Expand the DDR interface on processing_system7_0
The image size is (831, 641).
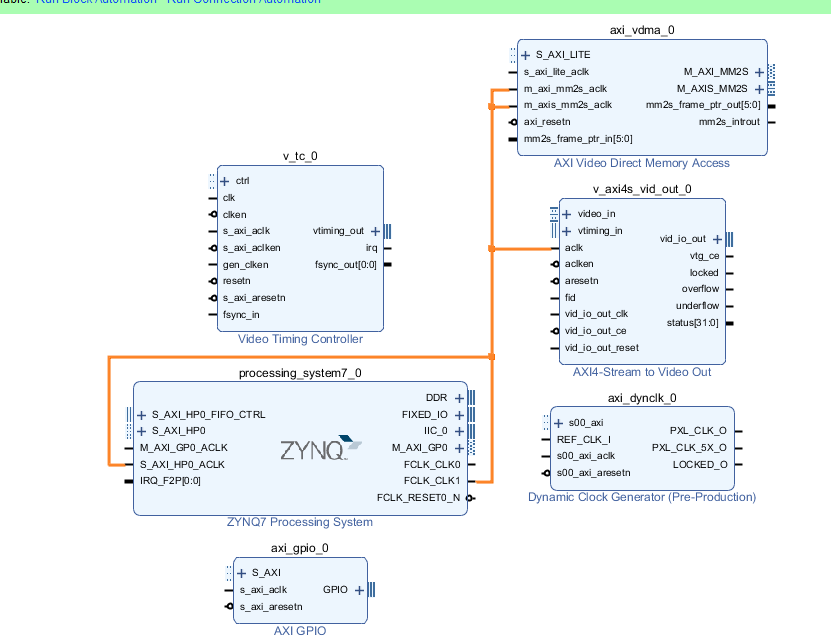click(459, 398)
